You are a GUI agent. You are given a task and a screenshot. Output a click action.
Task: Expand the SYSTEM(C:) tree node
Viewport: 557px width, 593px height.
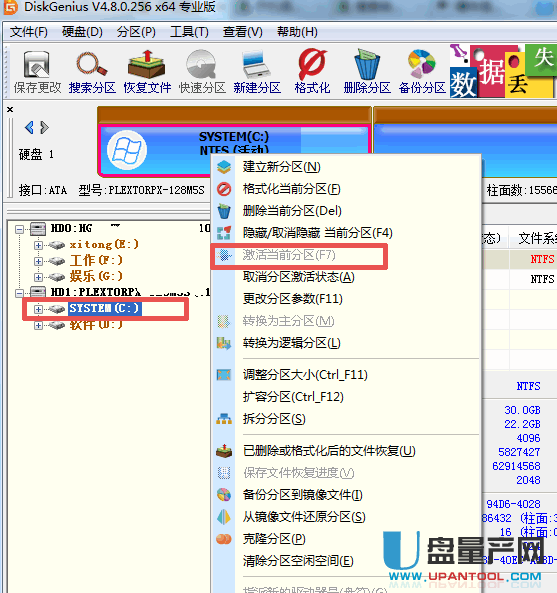point(38,309)
